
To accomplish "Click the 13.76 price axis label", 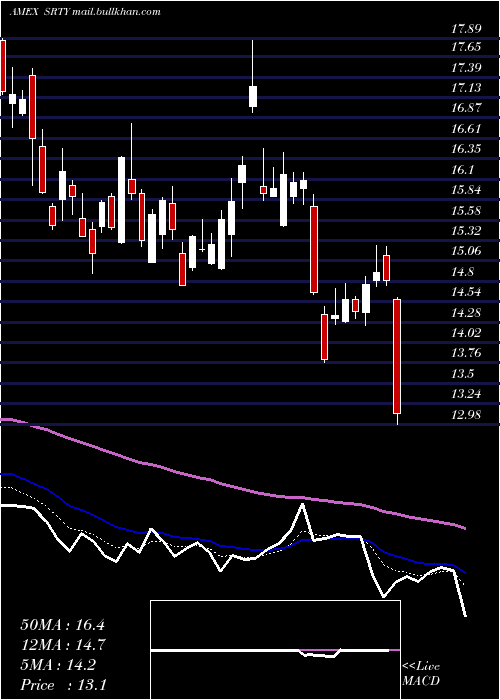I will pos(466,353).
